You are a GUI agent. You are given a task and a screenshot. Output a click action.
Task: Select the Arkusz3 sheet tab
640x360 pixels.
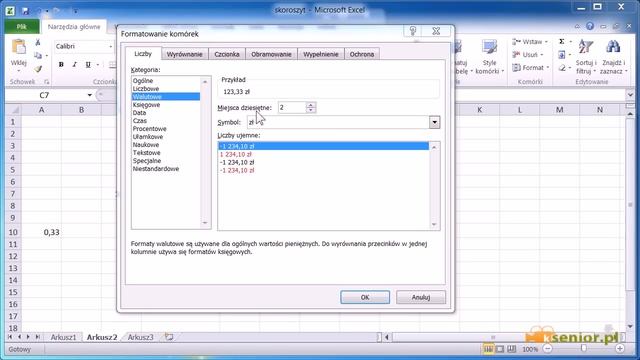tap(140, 337)
